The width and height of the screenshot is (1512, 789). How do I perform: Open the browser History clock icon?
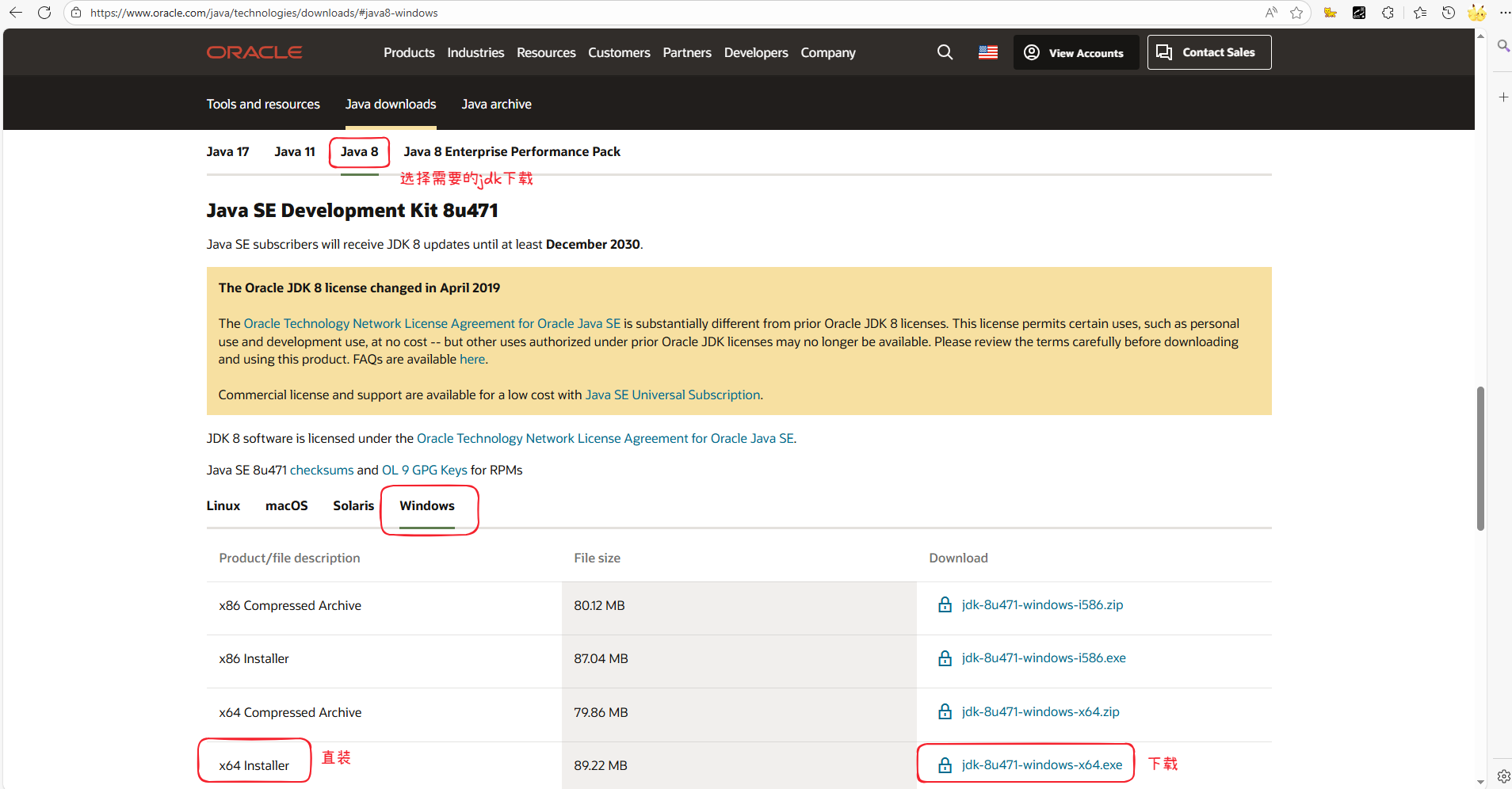(x=1449, y=13)
